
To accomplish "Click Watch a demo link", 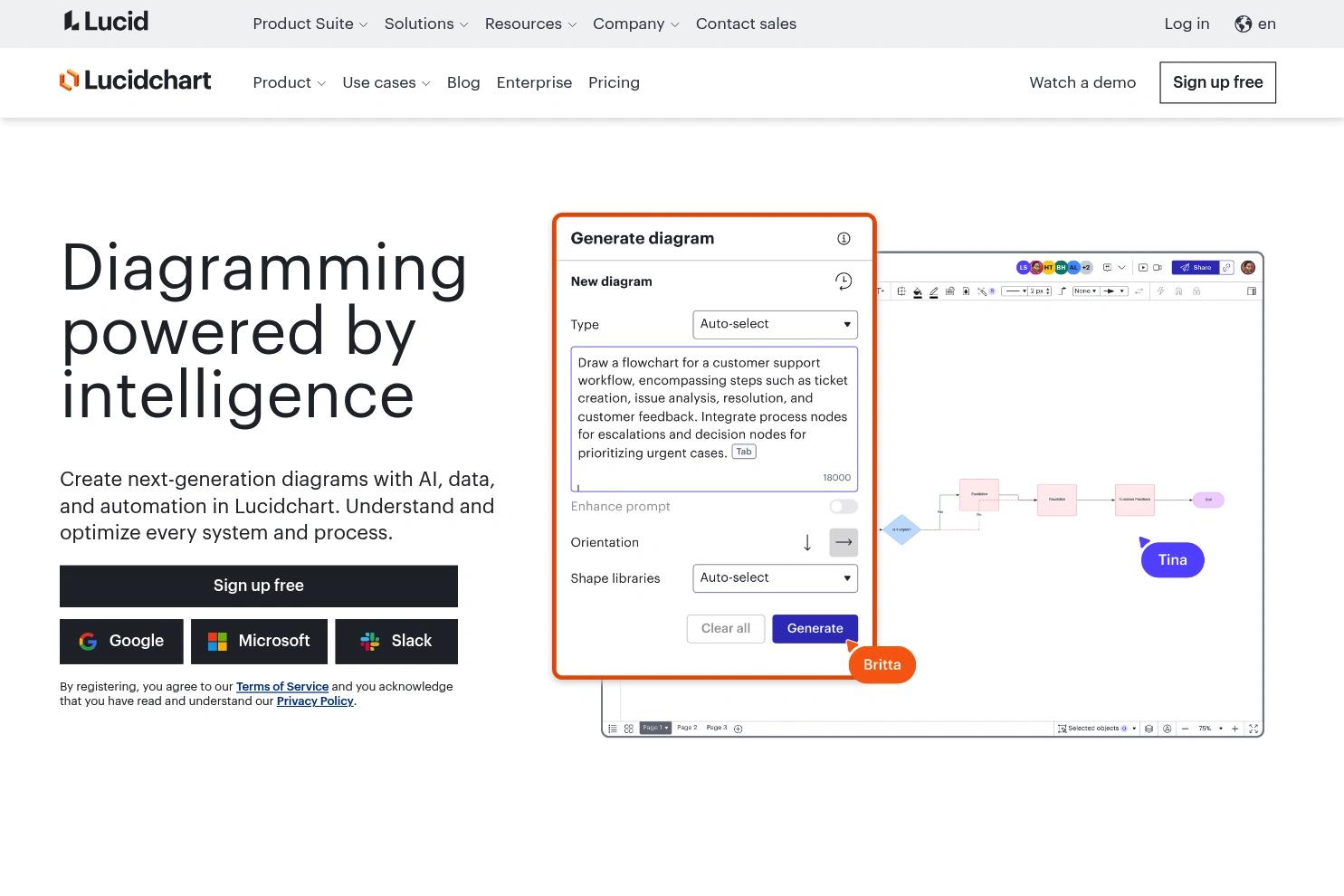I will coord(1082,83).
